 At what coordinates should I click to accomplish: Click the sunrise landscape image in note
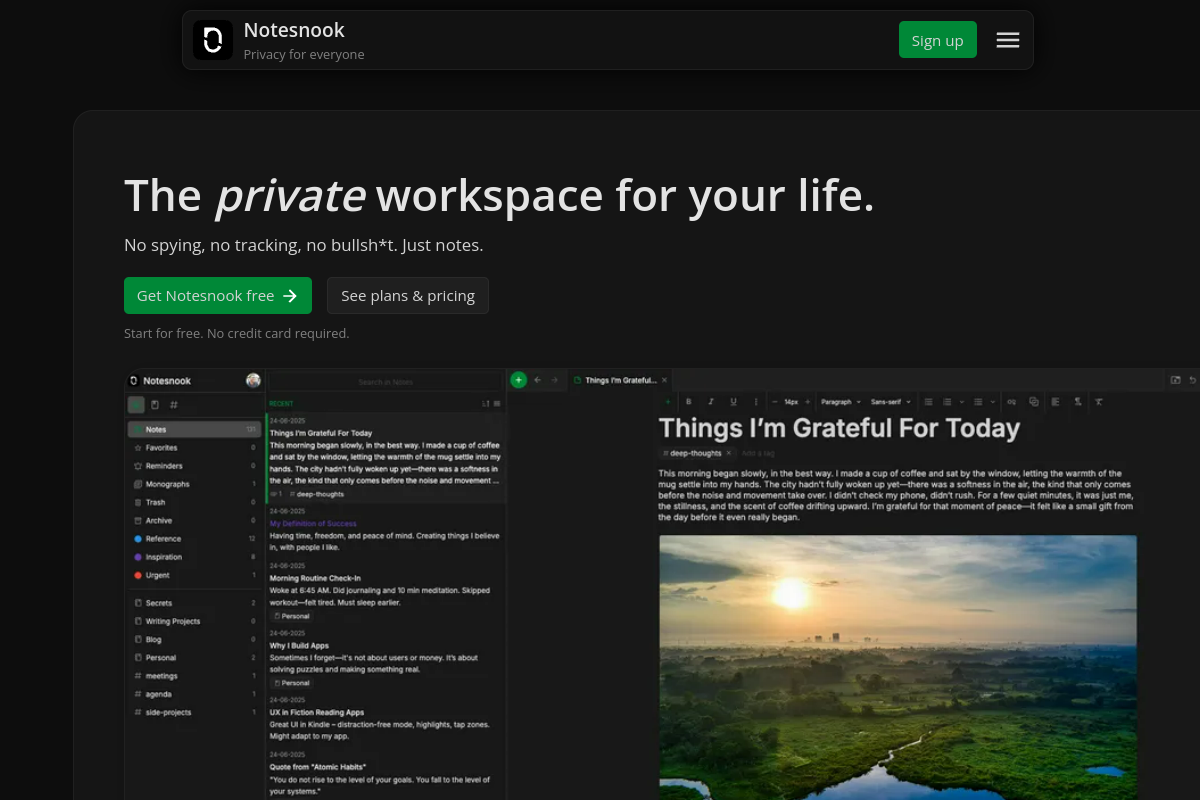coord(898,667)
